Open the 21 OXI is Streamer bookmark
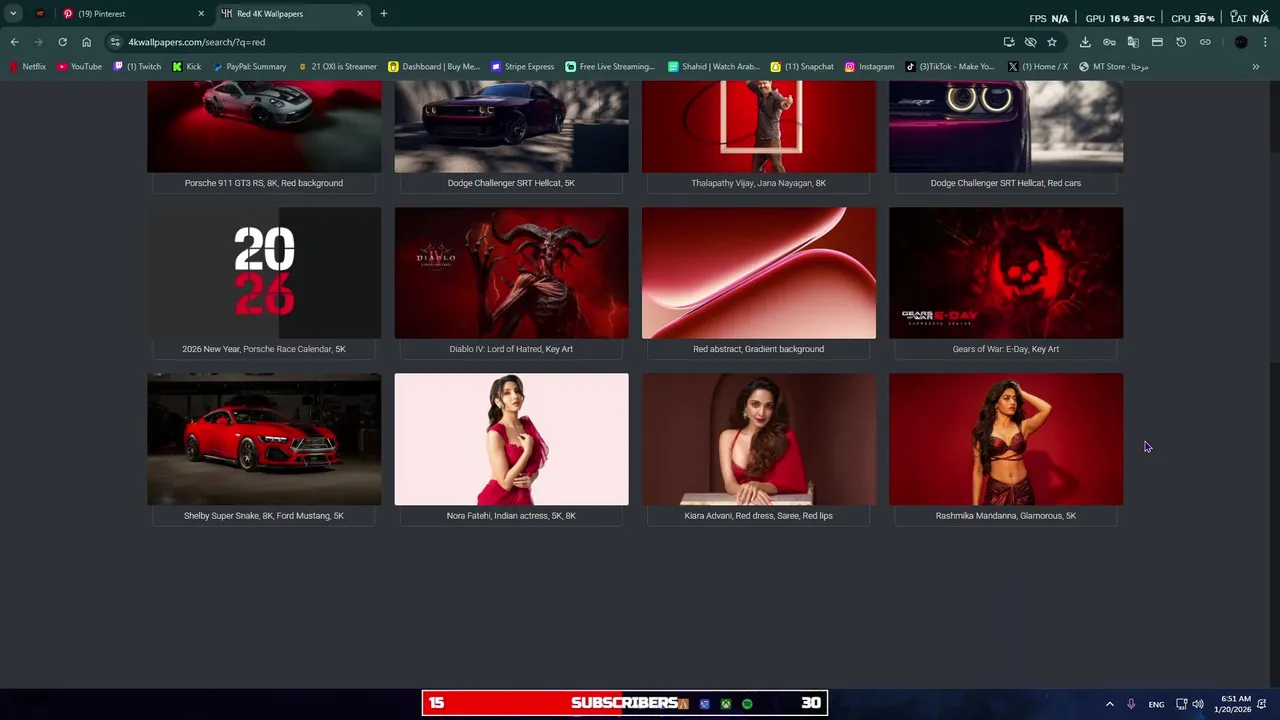1280x720 pixels. pos(337,67)
